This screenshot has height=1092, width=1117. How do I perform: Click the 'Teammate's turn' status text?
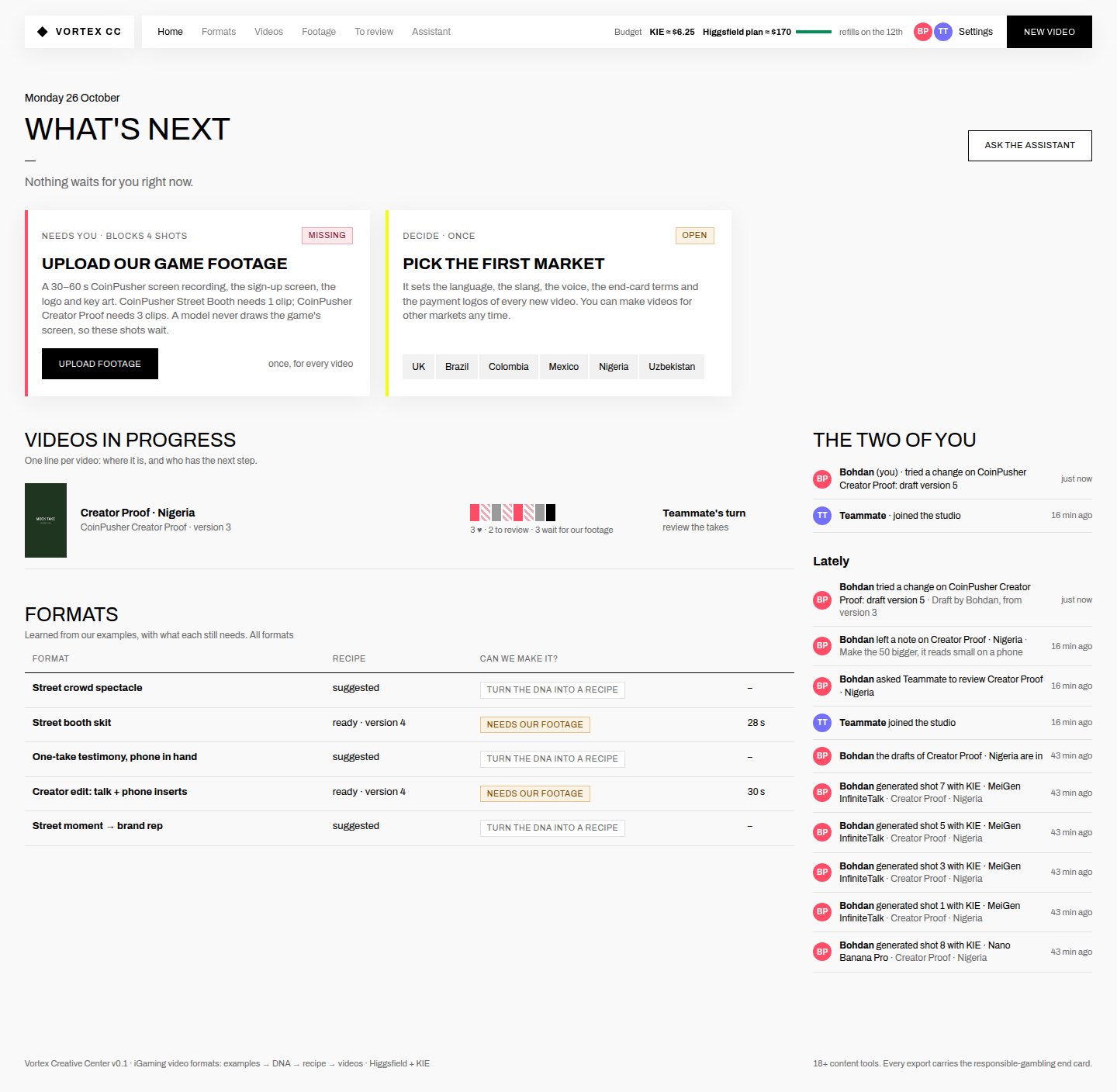pyautogui.click(x=704, y=513)
